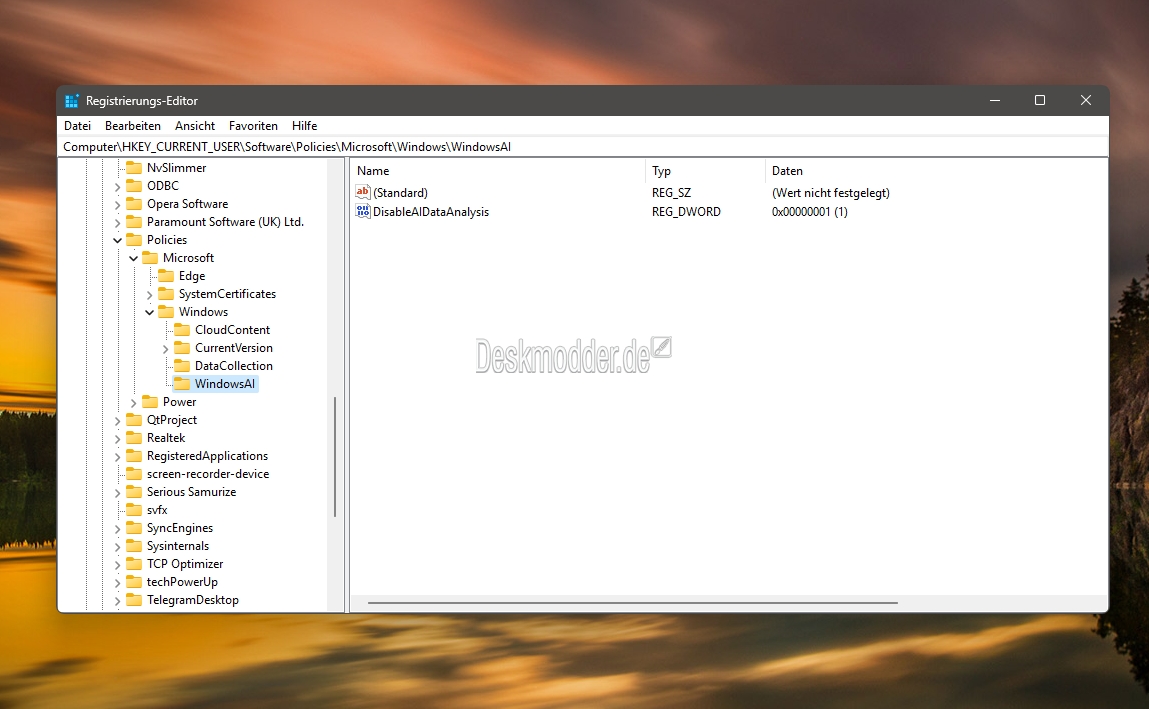Click the CurrentVersion folder icon
Viewport: 1149px width, 709px height.
182,348
